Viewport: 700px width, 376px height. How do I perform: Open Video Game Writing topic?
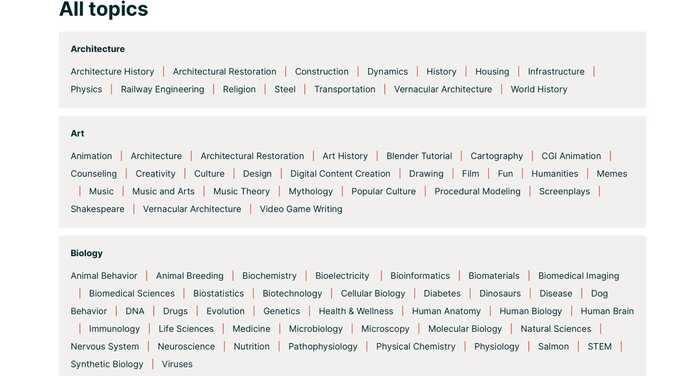[301, 209]
